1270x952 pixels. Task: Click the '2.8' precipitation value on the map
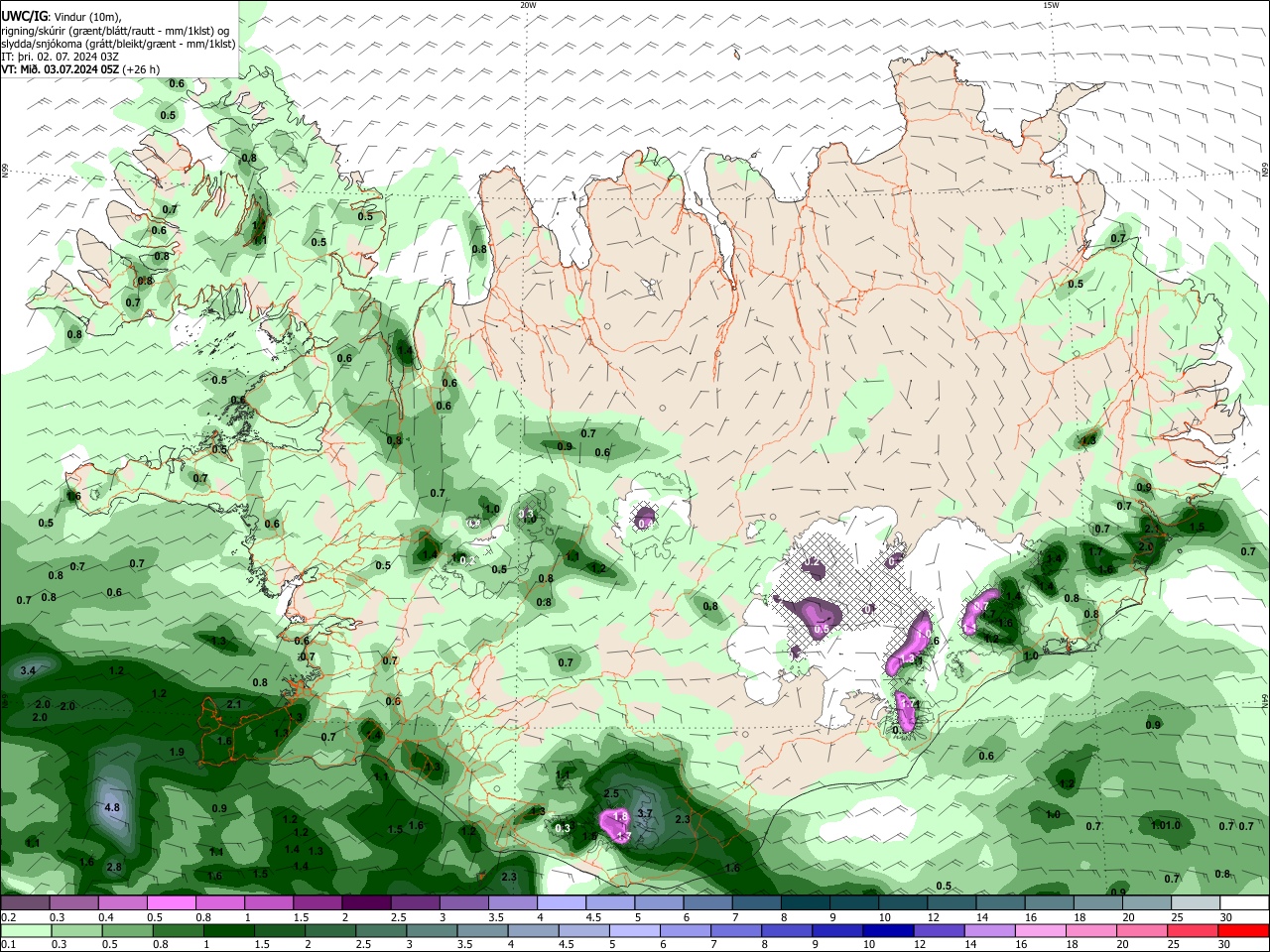point(114,868)
